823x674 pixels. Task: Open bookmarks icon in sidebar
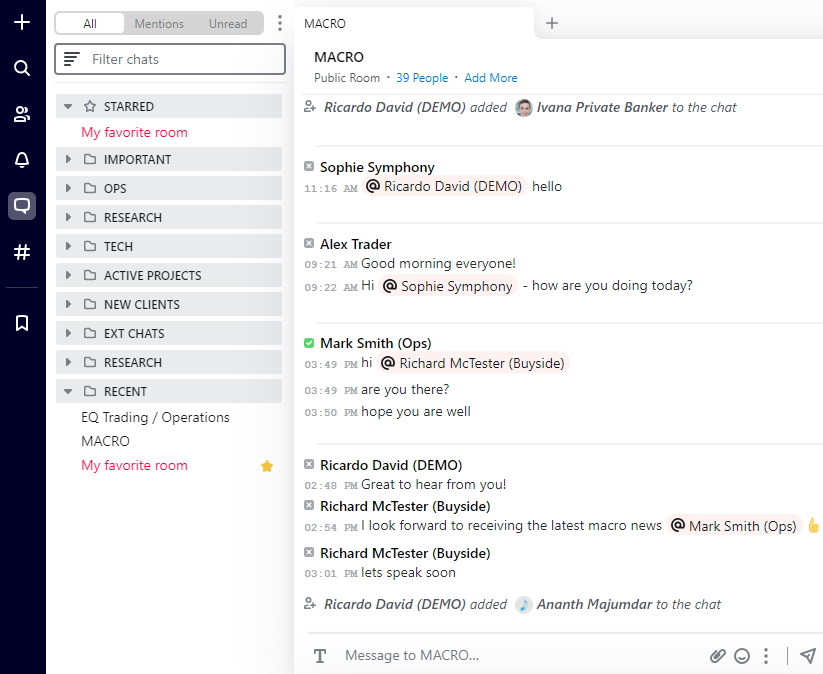[x=22, y=322]
